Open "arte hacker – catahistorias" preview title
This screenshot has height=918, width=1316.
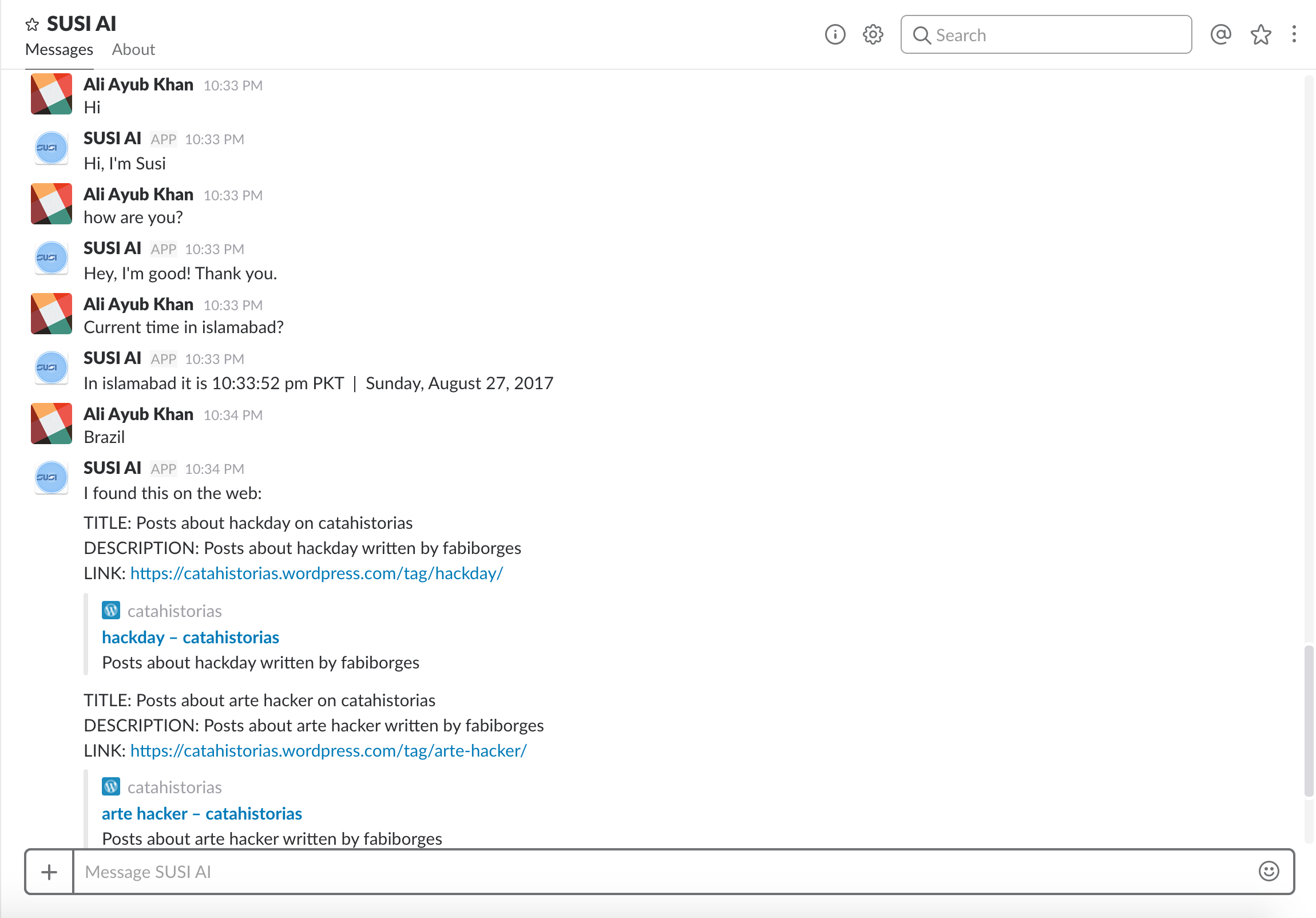[202, 814]
